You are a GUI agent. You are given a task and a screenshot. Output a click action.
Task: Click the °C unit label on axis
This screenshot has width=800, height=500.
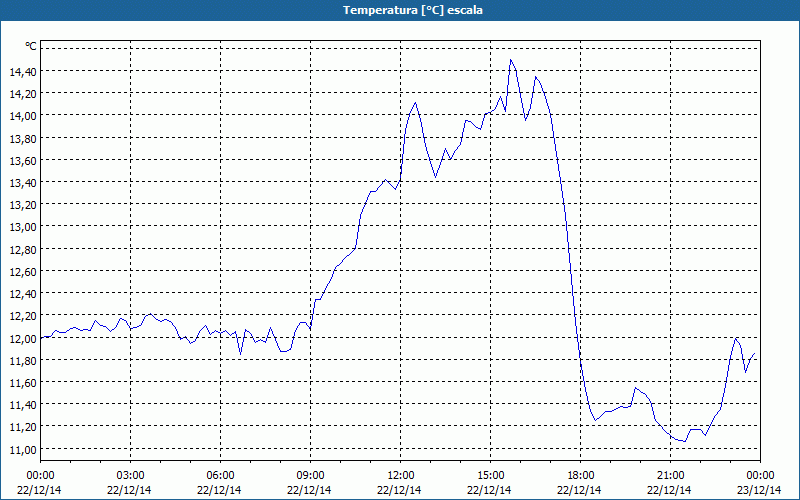[31, 46]
